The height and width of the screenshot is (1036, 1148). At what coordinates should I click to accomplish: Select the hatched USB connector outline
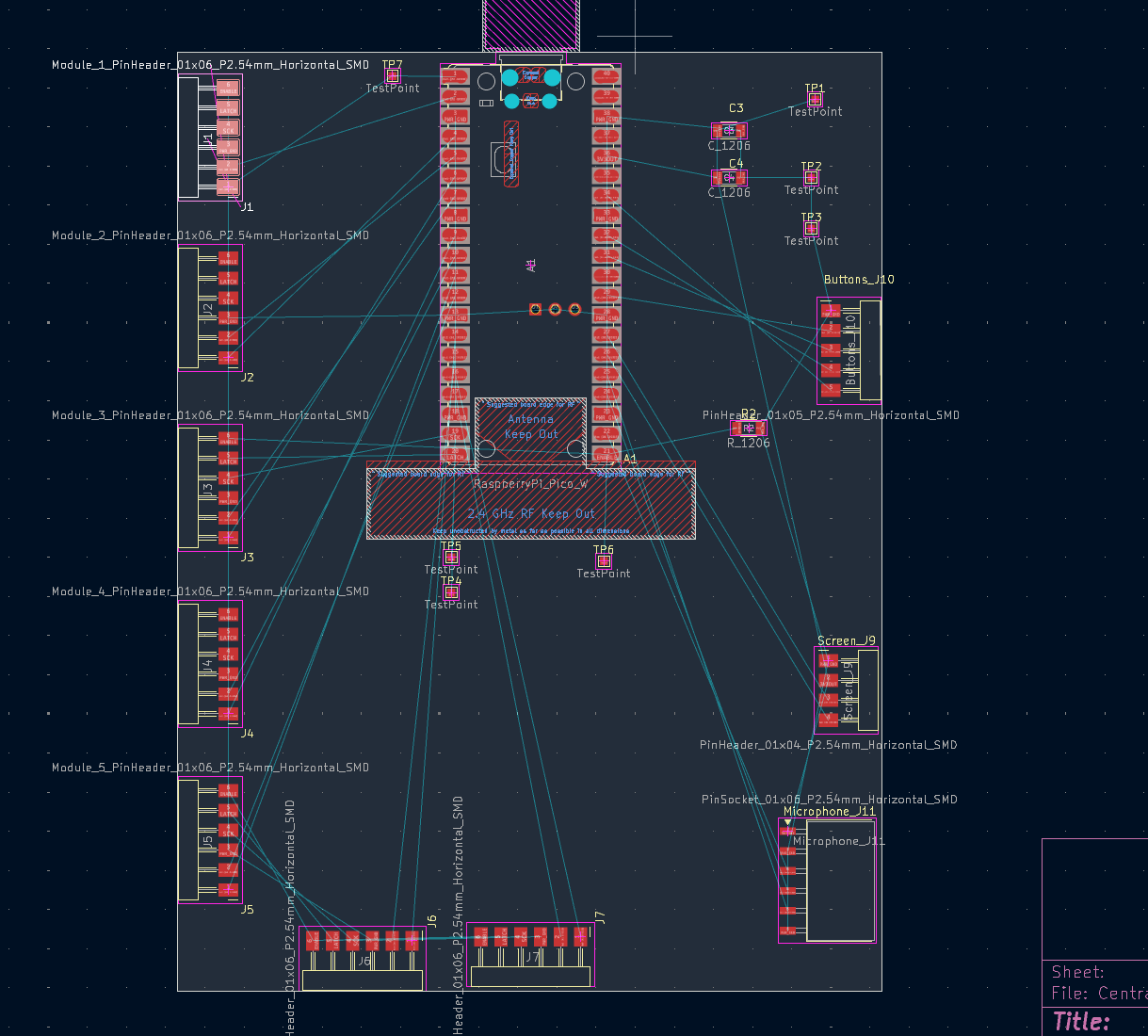(x=531, y=24)
